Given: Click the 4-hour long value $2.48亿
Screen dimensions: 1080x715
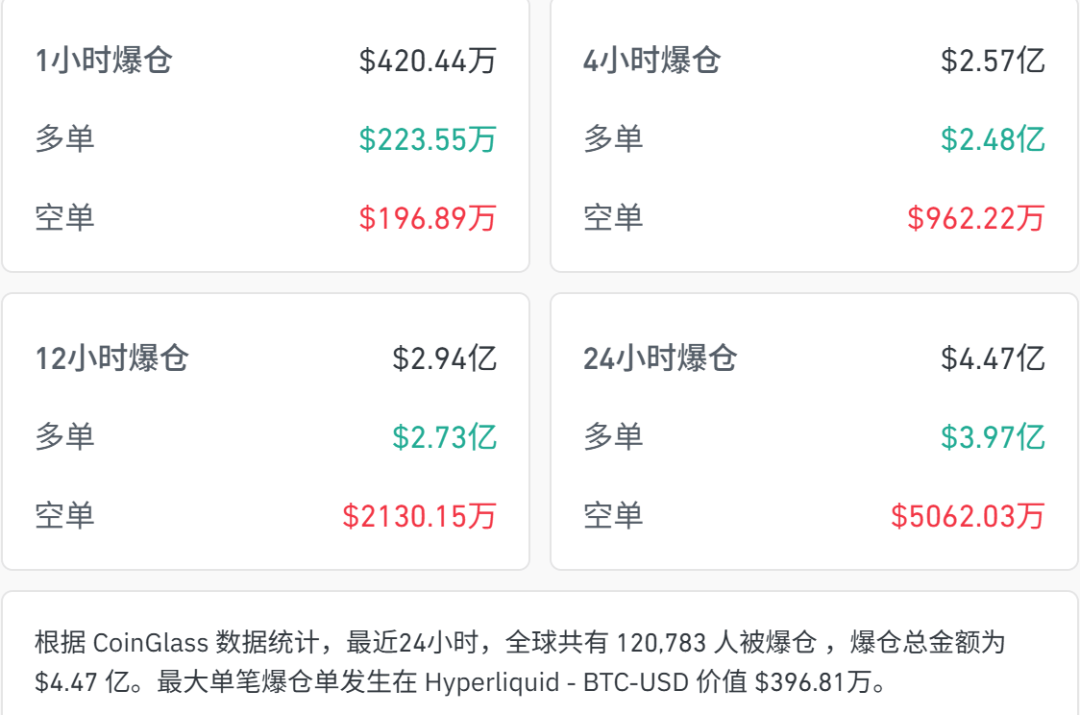Looking at the screenshot, I should pyautogui.click(x=992, y=139).
